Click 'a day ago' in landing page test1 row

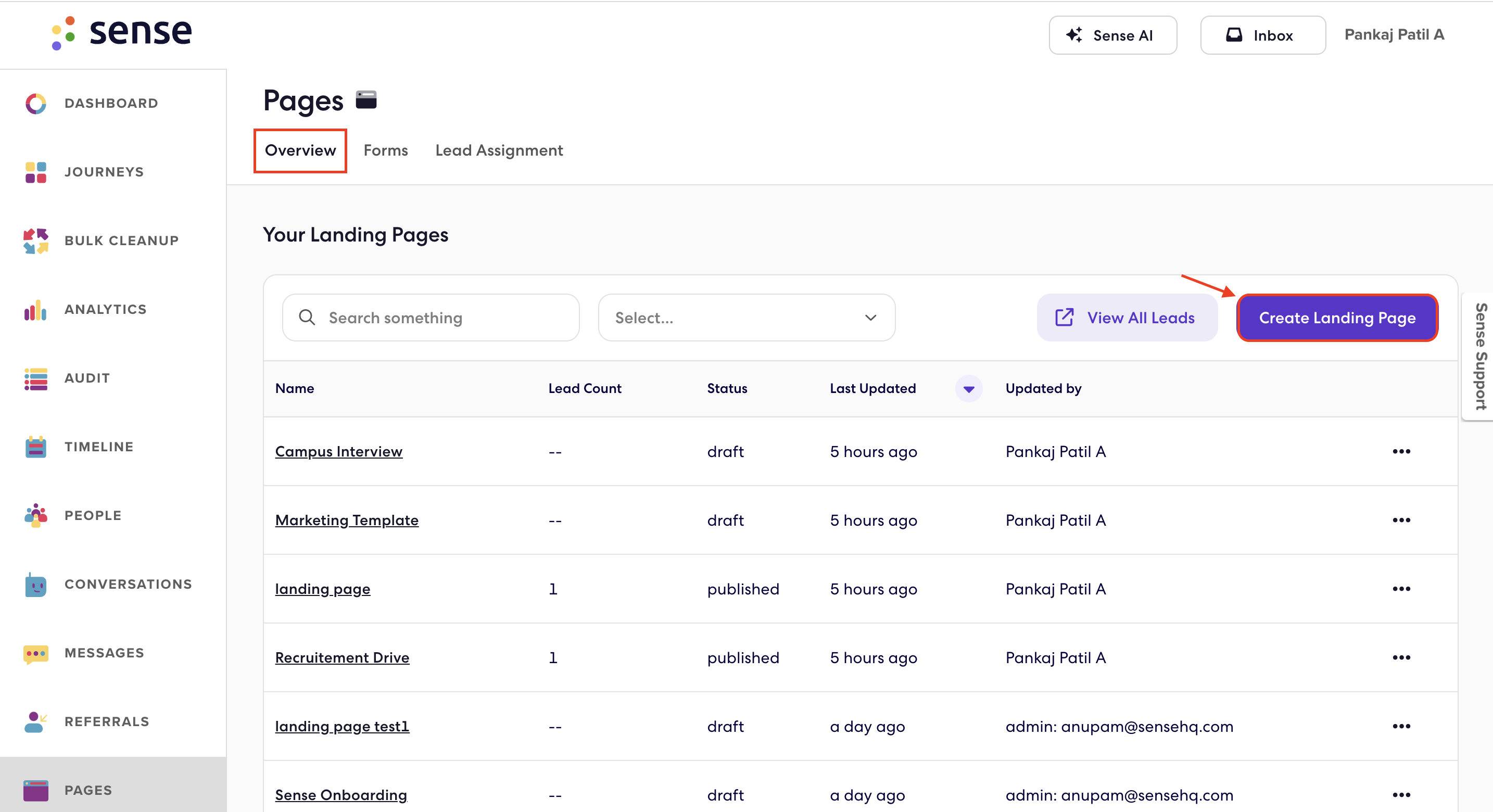pos(867,727)
